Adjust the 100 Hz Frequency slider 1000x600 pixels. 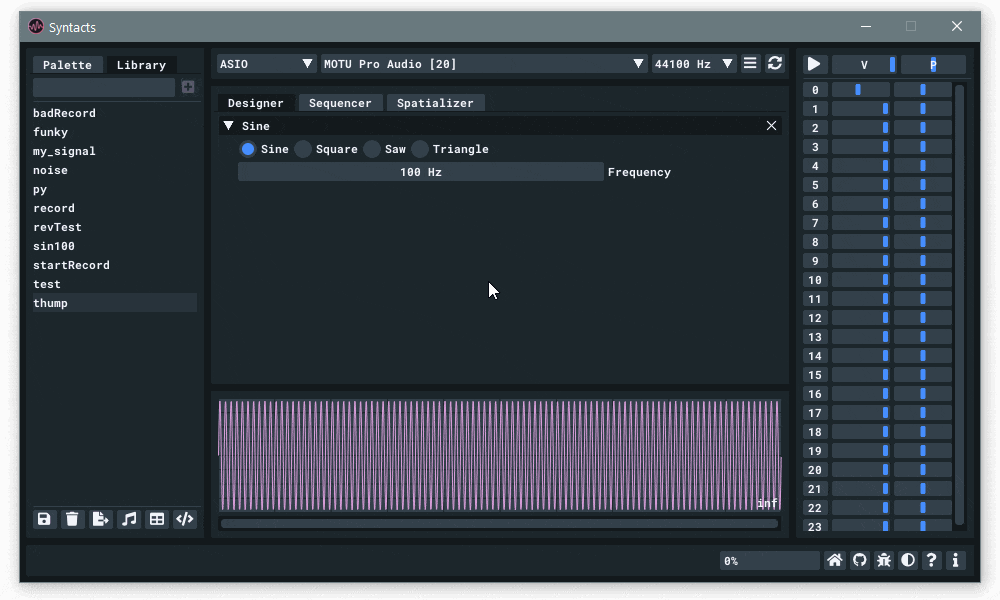click(x=418, y=171)
